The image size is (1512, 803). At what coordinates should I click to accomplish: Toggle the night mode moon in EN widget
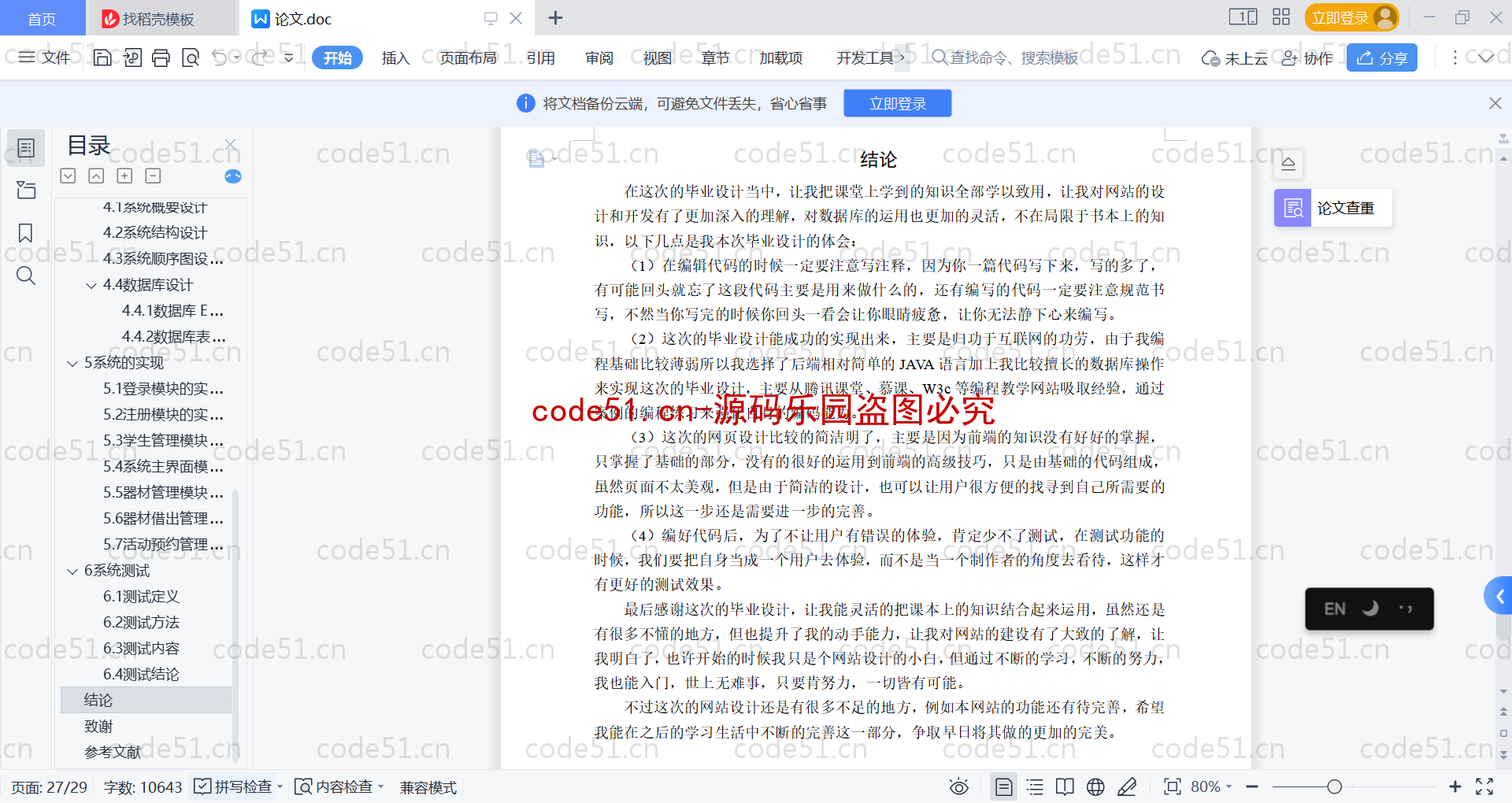pyautogui.click(x=1370, y=608)
